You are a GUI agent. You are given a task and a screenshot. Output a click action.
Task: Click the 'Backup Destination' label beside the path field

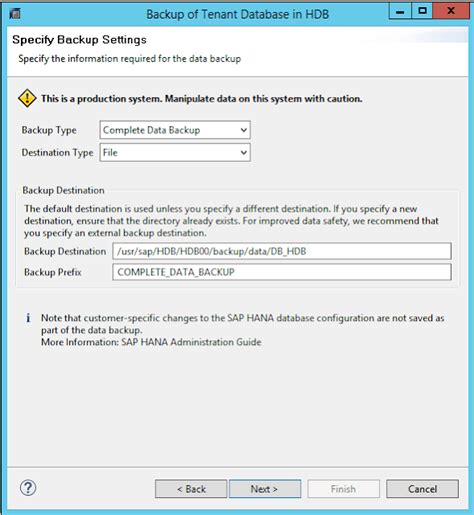[65, 251]
